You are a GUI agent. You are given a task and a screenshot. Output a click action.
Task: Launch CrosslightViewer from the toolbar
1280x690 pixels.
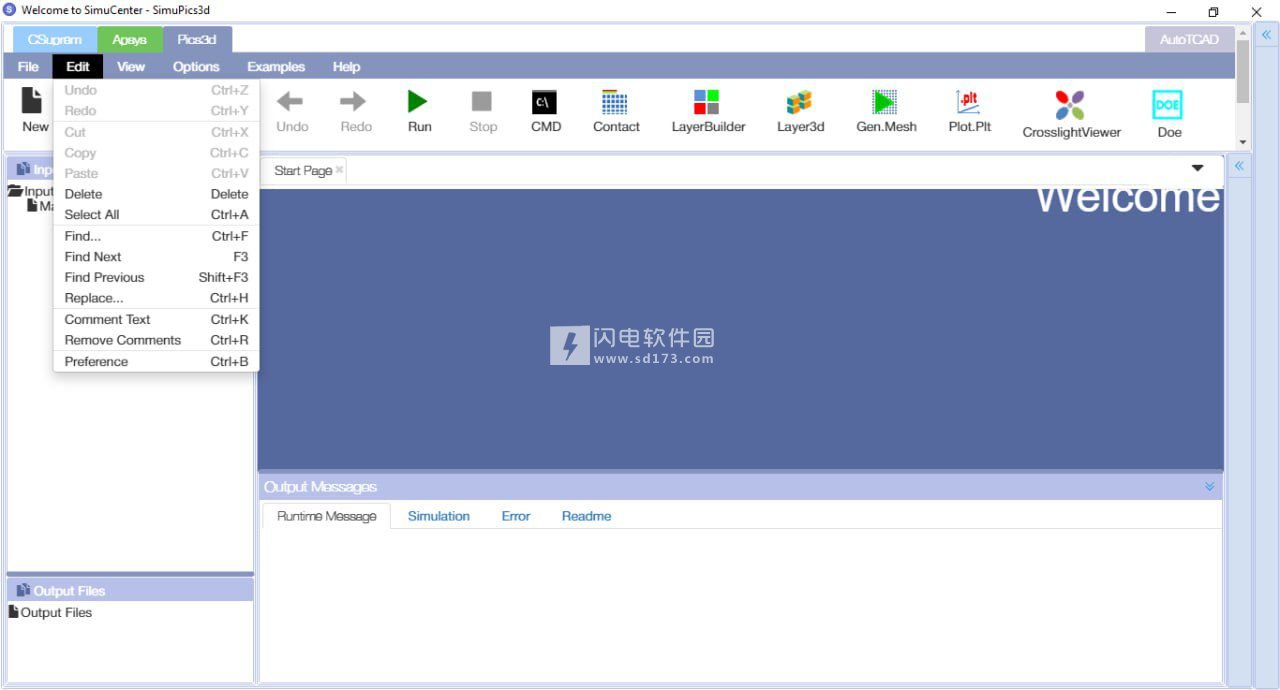pyautogui.click(x=1070, y=106)
